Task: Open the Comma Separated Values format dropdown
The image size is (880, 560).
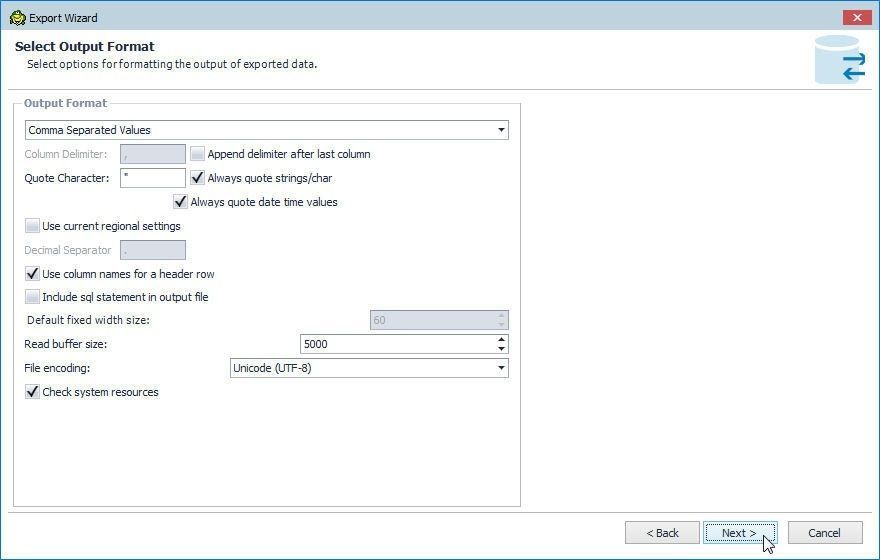Action: coord(267,130)
